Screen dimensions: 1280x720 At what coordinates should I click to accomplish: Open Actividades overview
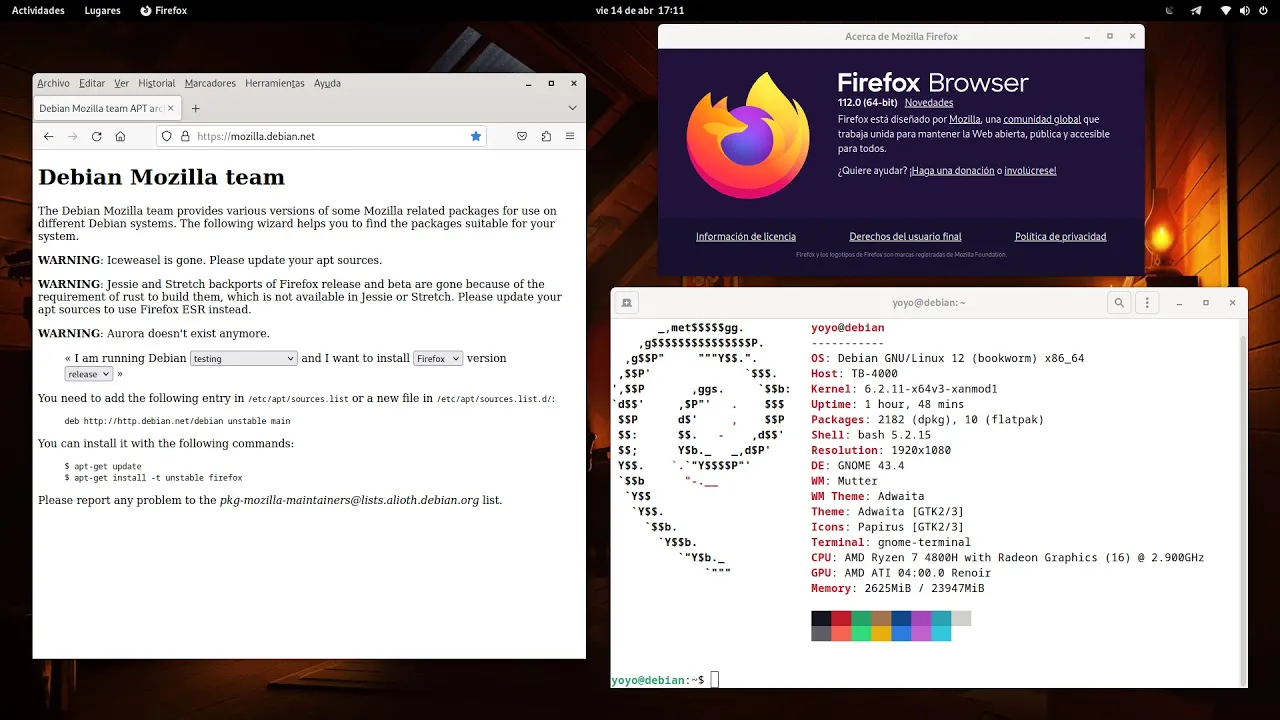(x=38, y=10)
